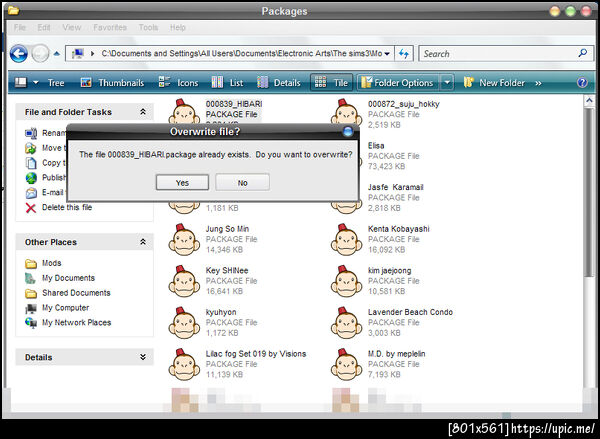This screenshot has width=600, height=439.
Task: Open Shared Documents link
Action: pos(76,293)
